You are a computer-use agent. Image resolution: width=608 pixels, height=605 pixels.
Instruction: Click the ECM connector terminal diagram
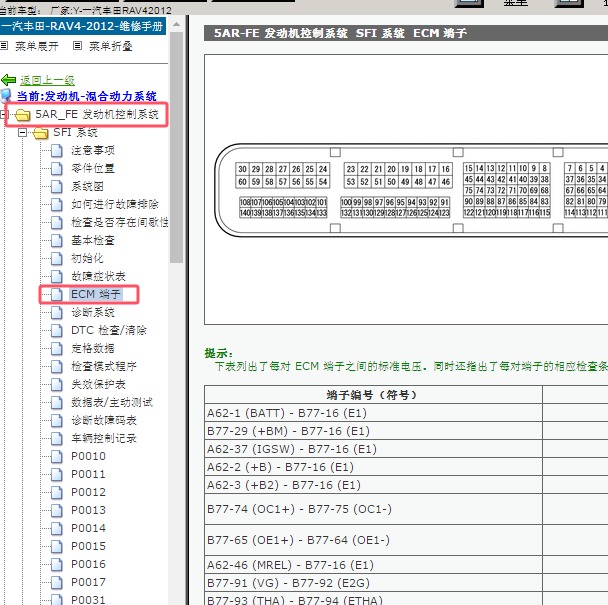(x=411, y=190)
